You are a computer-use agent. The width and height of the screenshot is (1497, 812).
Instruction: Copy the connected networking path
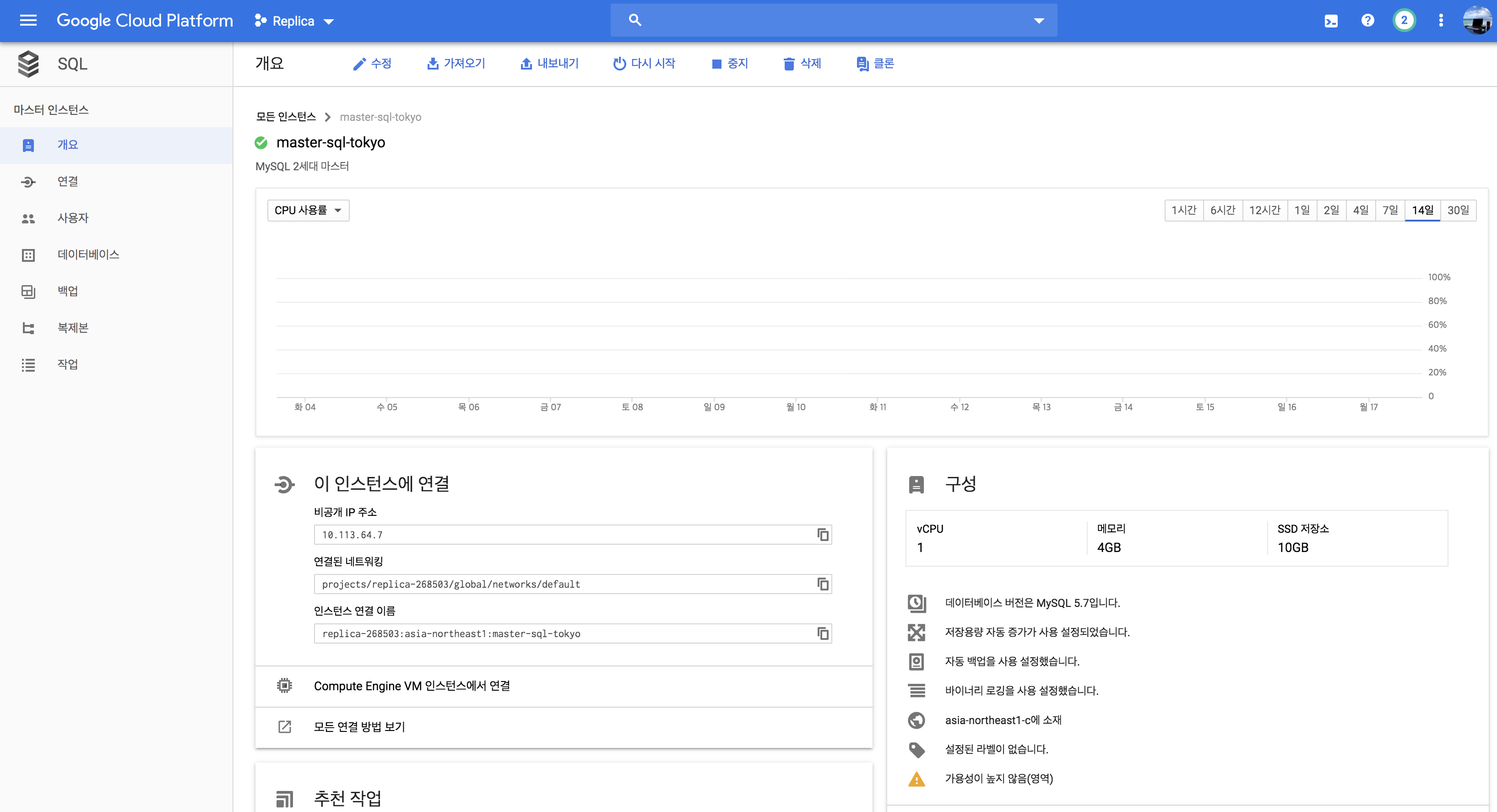click(x=823, y=584)
